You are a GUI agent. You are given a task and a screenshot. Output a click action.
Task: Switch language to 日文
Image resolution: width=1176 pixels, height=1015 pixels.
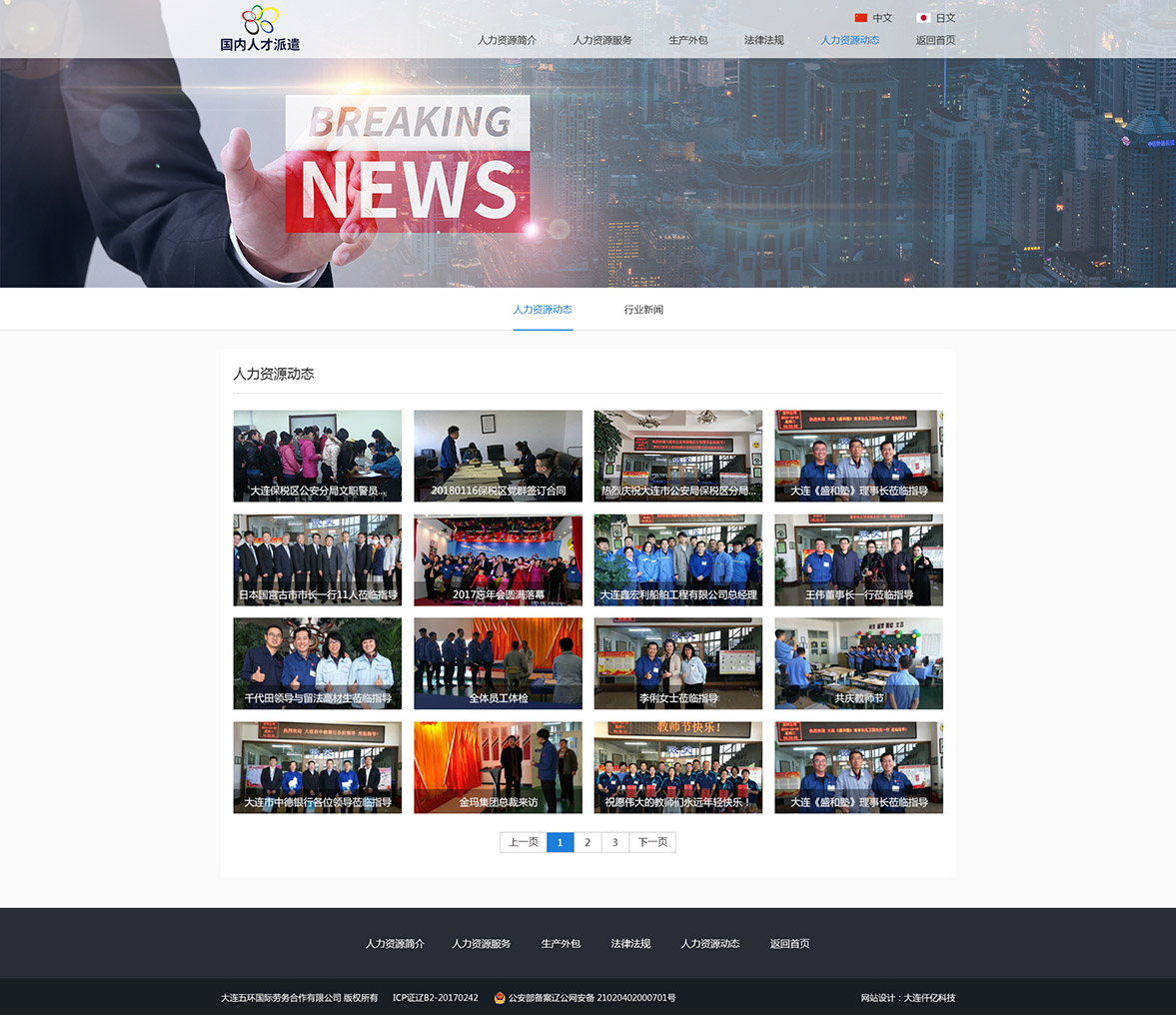(x=945, y=18)
